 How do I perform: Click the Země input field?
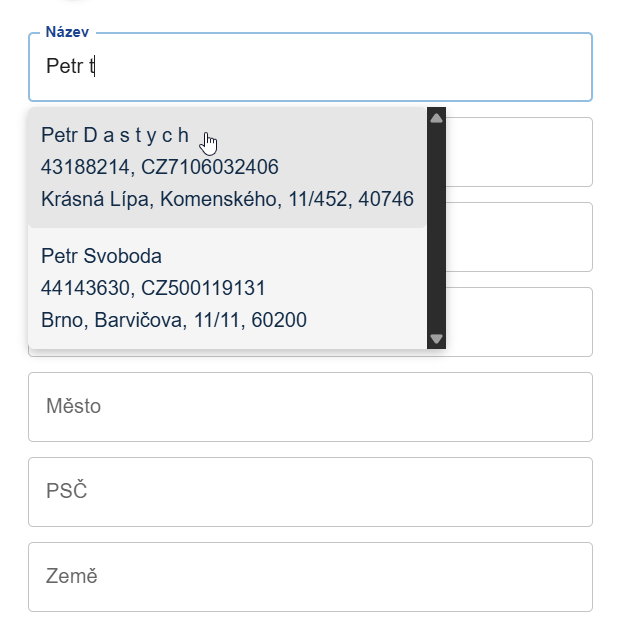point(310,577)
